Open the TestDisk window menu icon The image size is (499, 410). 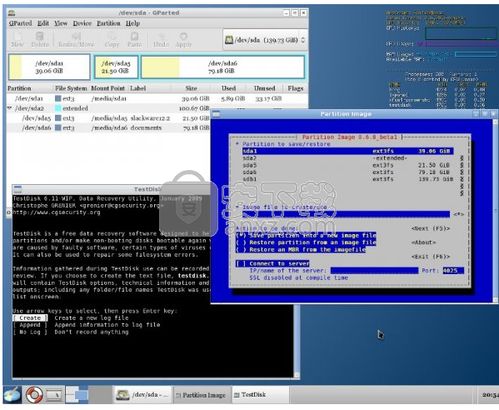click(x=18, y=189)
